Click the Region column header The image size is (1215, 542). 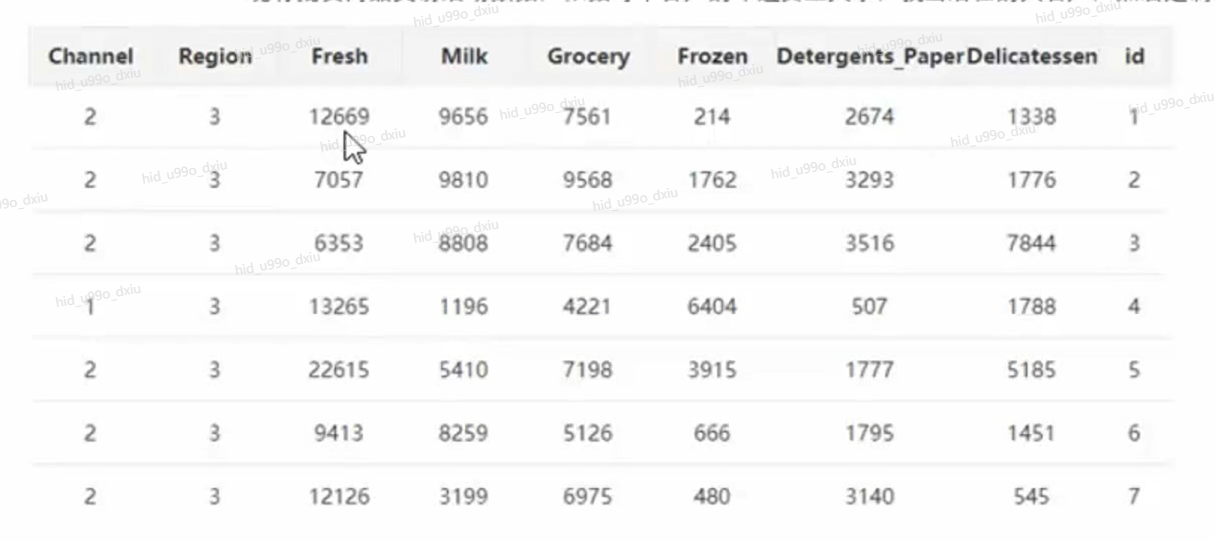(x=215, y=56)
